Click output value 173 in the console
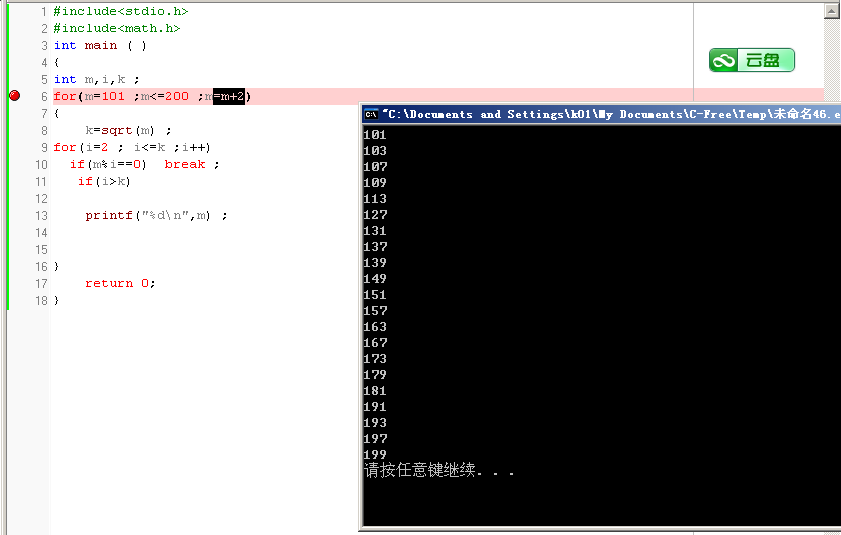The image size is (841, 535). click(x=375, y=358)
